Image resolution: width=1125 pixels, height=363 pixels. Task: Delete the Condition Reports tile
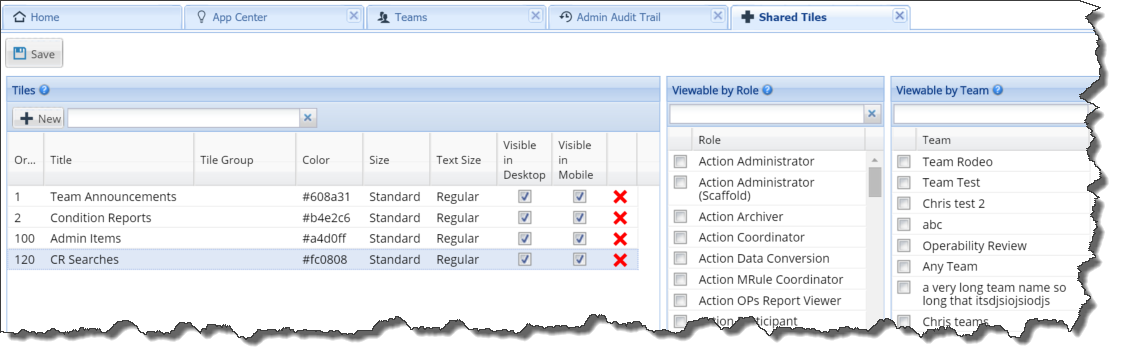pyautogui.click(x=621, y=218)
